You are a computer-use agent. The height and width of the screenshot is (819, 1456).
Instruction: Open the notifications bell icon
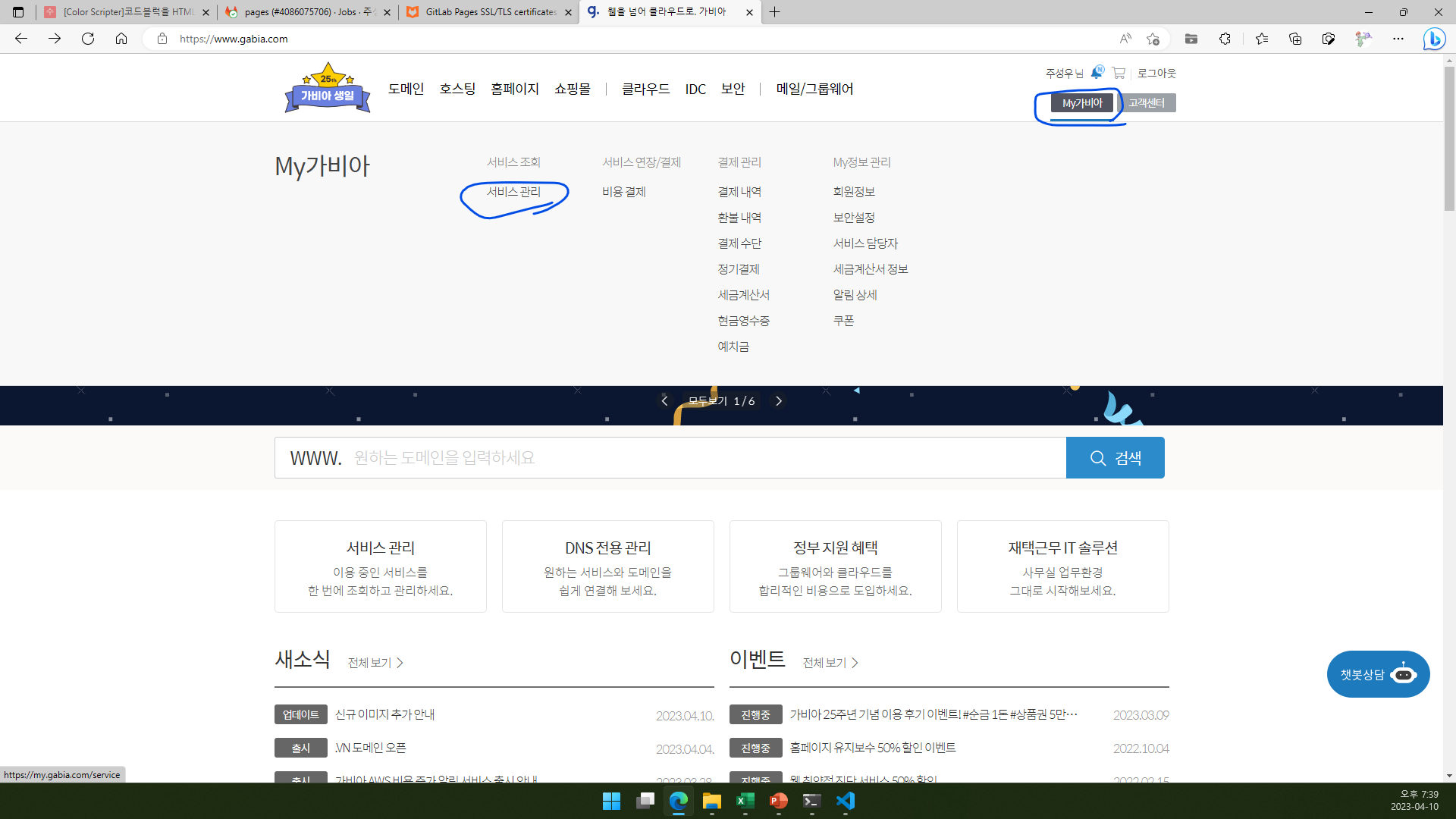point(1097,72)
